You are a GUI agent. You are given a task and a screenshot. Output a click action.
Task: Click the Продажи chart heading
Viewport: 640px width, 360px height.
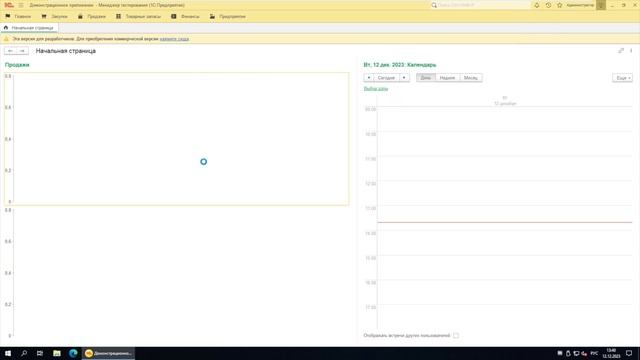click(17, 65)
